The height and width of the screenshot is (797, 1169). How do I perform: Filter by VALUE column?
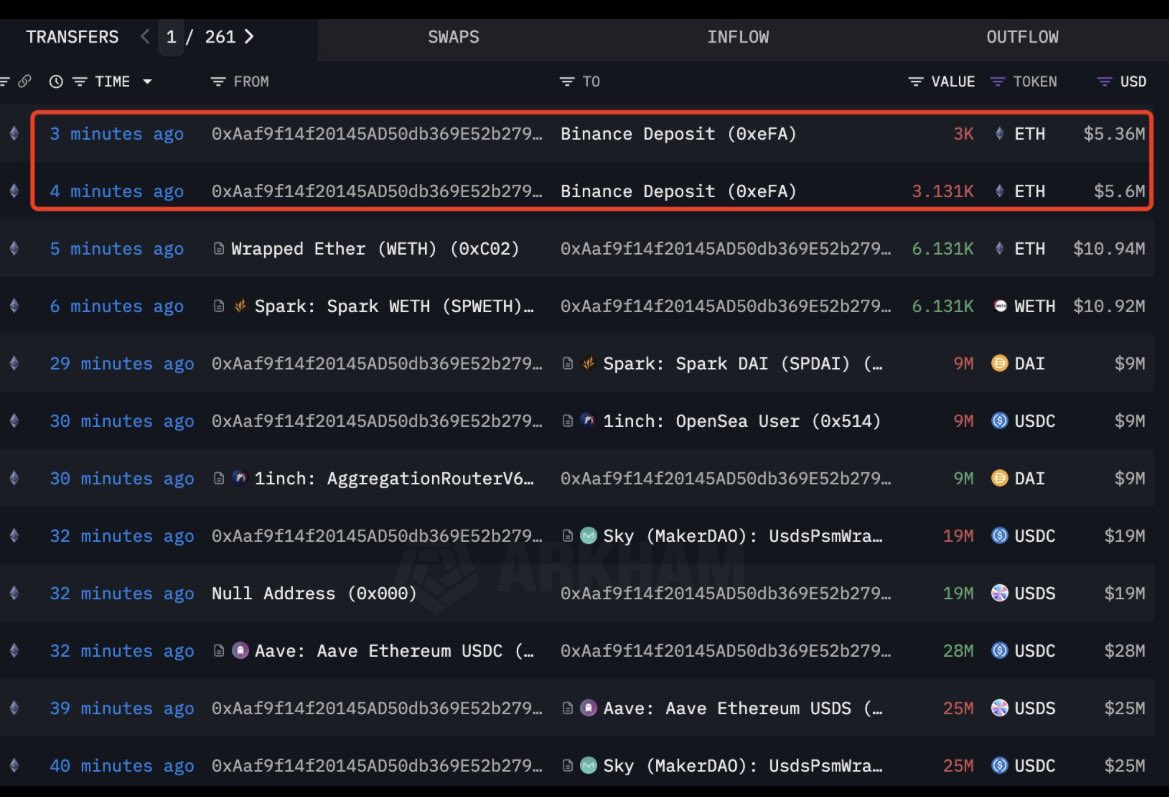(916, 82)
